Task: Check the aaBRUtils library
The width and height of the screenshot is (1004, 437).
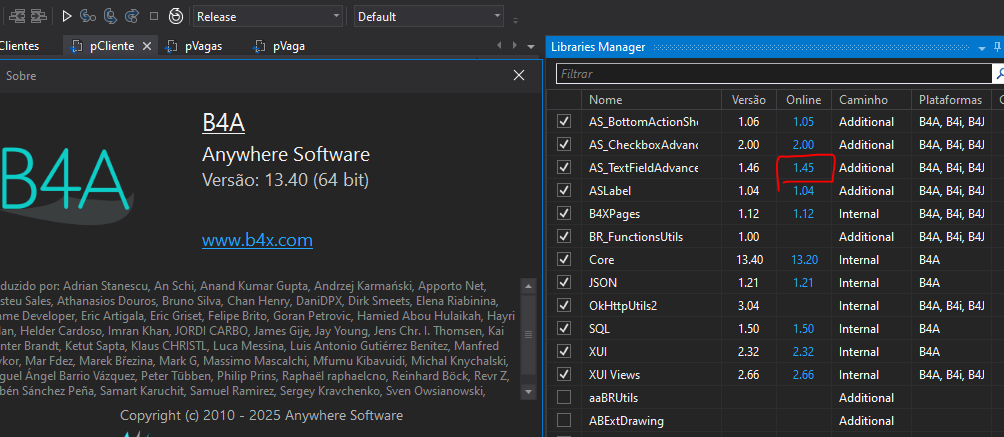Action: pyautogui.click(x=563, y=398)
